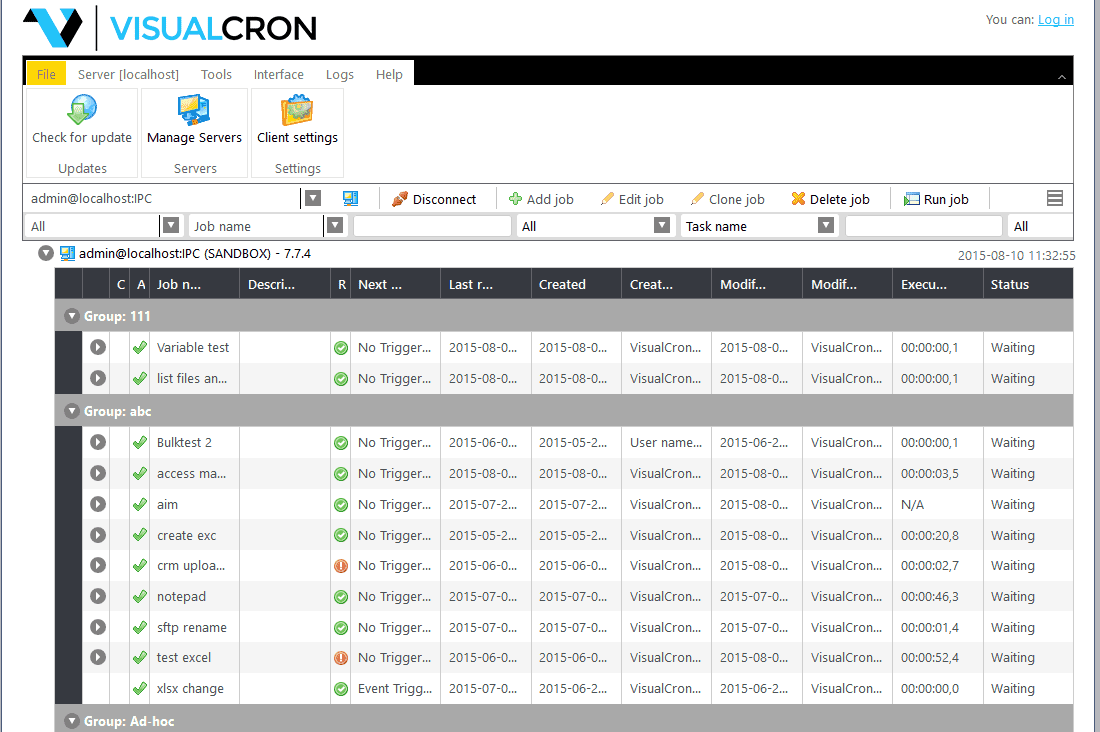Open the File ribbon tab
This screenshot has width=1100, height=732.
pyautogui.click(x=46, y=74)
